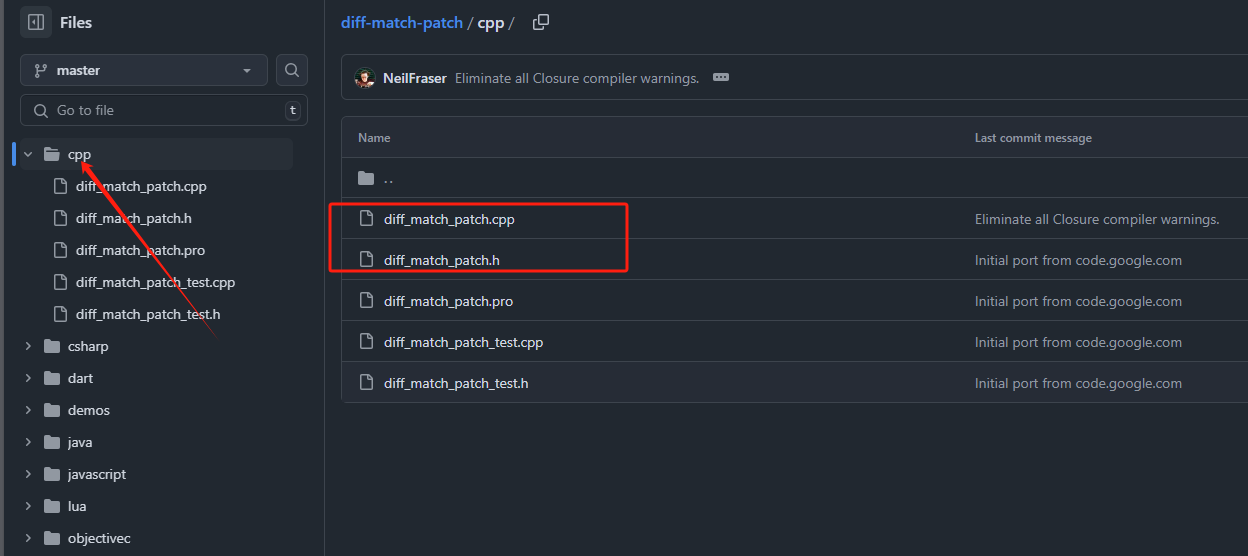The width and height of the screenshot is (1248, 556).
Task: Click the search magnifier button beside branch selector
Action: coord(292,70)
